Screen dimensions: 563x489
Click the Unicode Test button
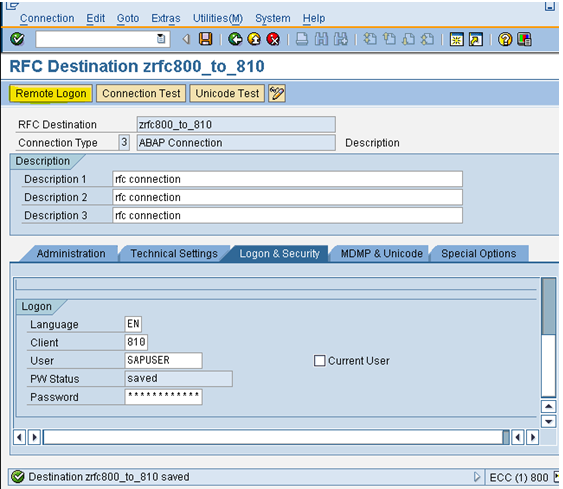pos(227,93)
